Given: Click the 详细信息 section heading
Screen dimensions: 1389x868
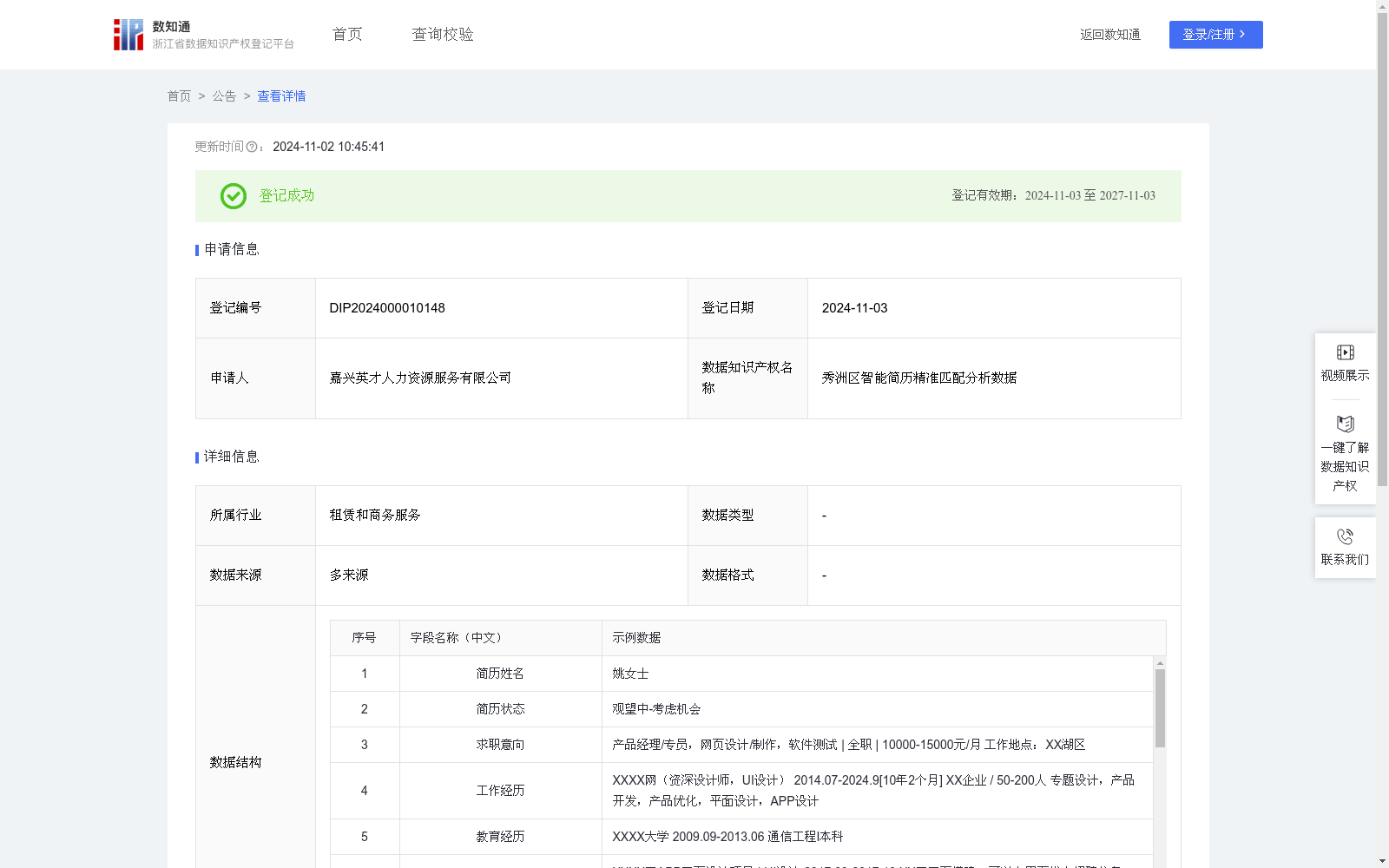Looking at the screenshot, I should 232,457.
